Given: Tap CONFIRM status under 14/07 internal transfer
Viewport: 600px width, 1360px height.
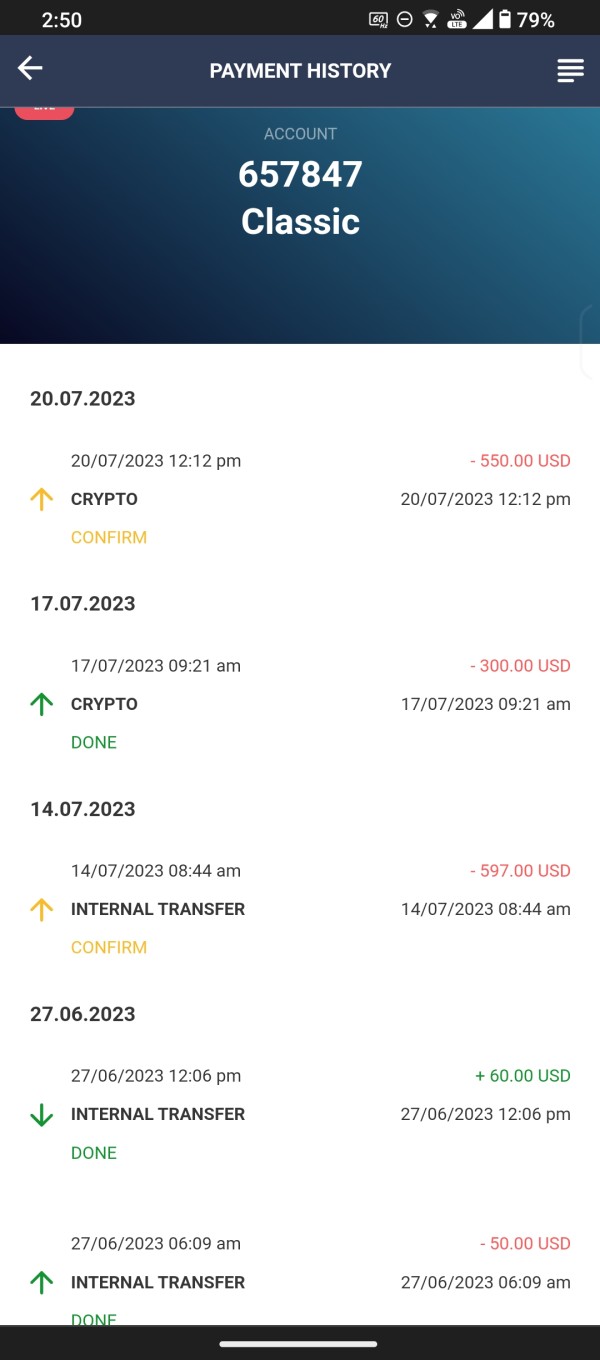Looking at the screenshot, I should tap(109, 947).
